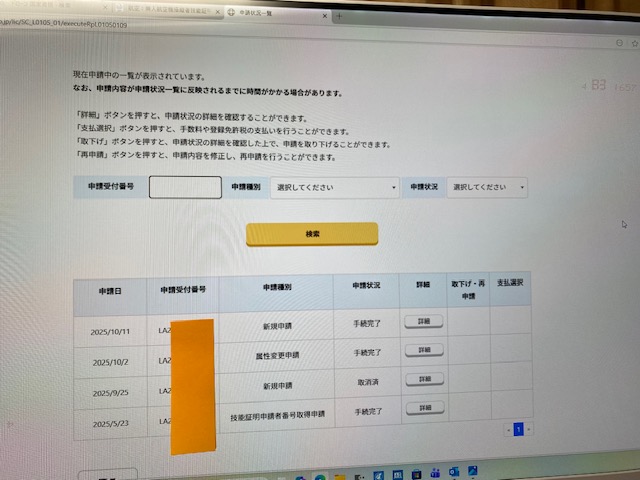Select page 1 in pagination
Screen dimensions: 640x480
point(518,430)
